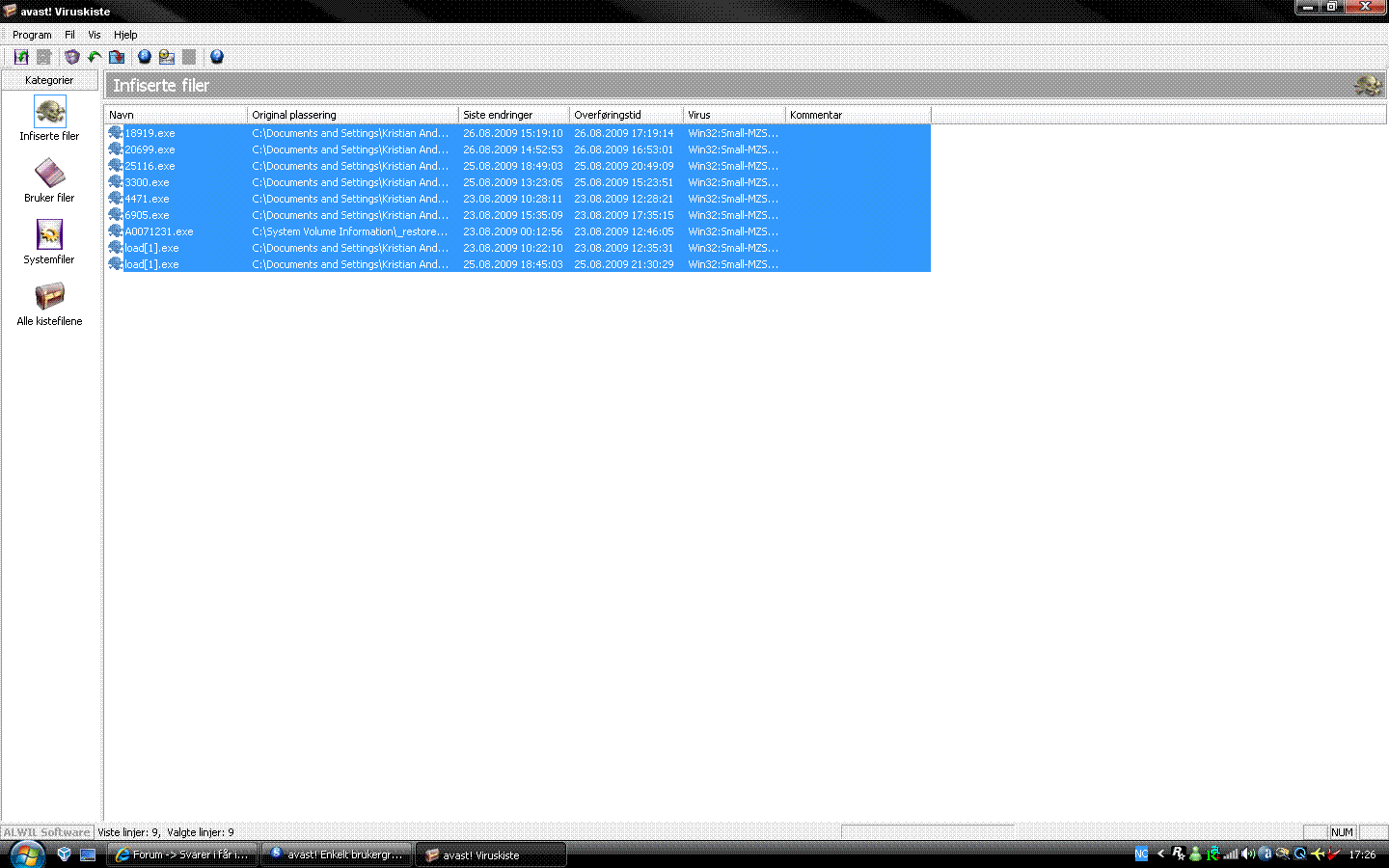Switch to Forum taskbar window
This screenshot has height=868, width=1389.
click(182, 854)
